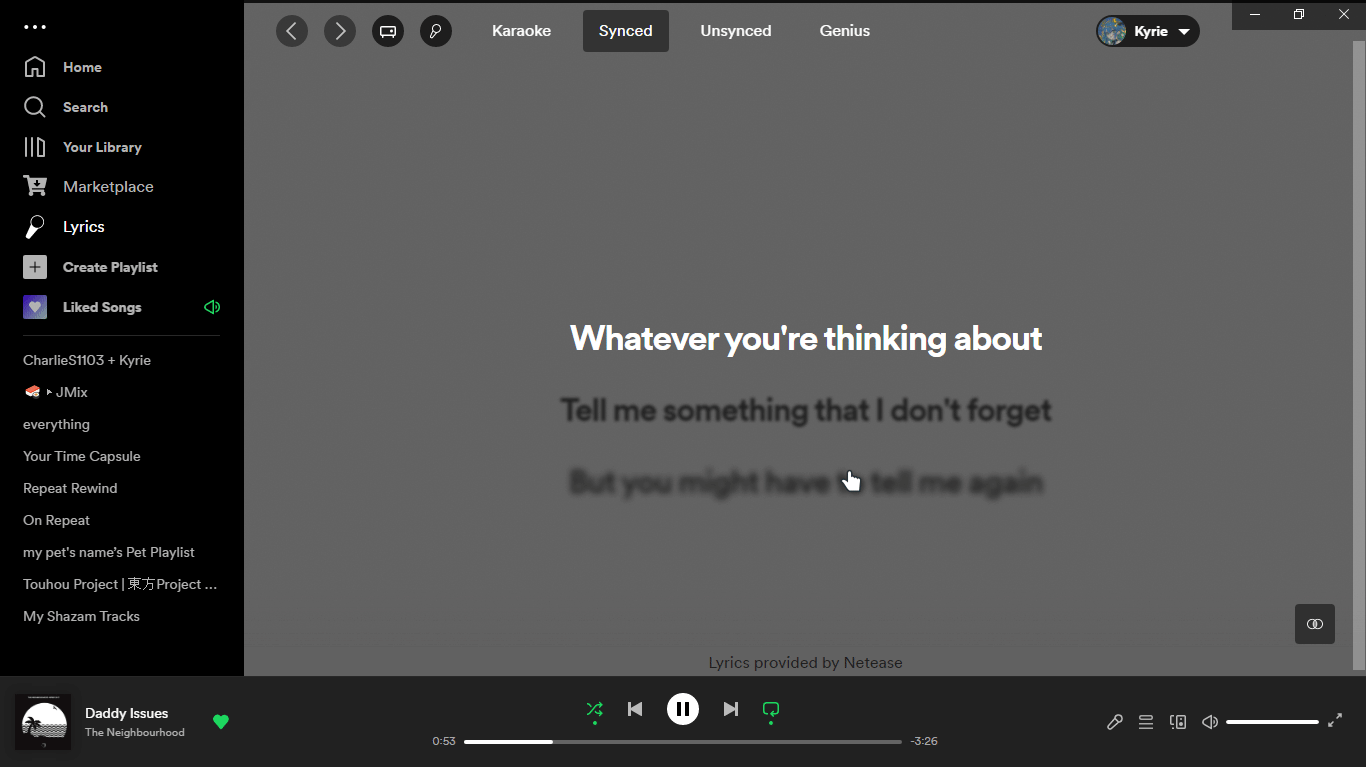Open the Genius lyrics tab
This screenshot has width=1366, height=767.
(844, 31)
